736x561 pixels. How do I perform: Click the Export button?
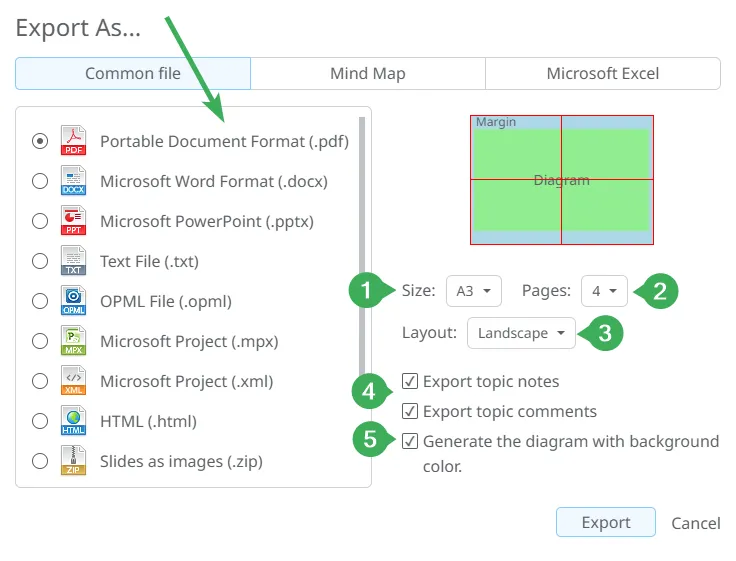coord(606,522)
